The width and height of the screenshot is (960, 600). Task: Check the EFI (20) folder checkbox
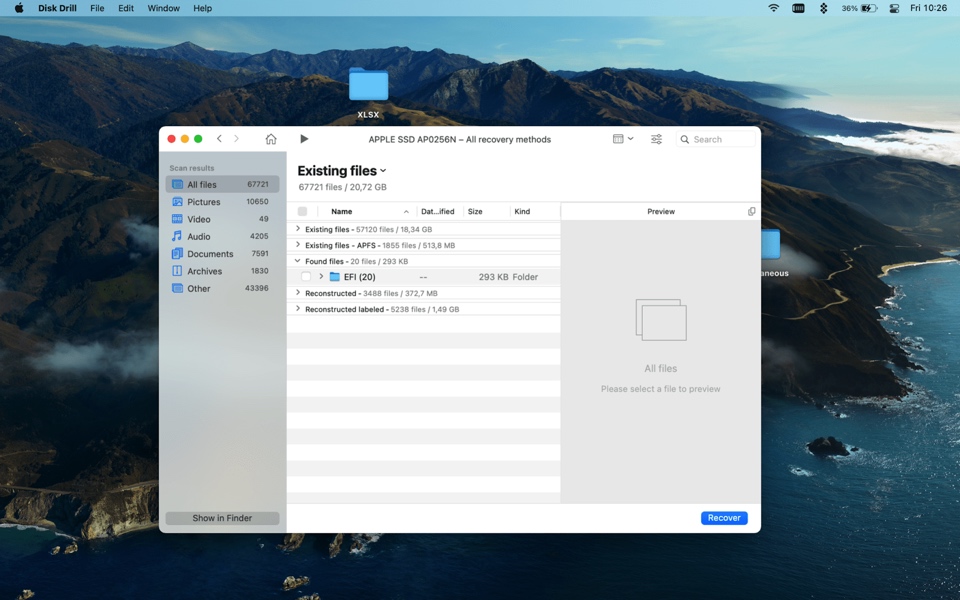[306, 277]
